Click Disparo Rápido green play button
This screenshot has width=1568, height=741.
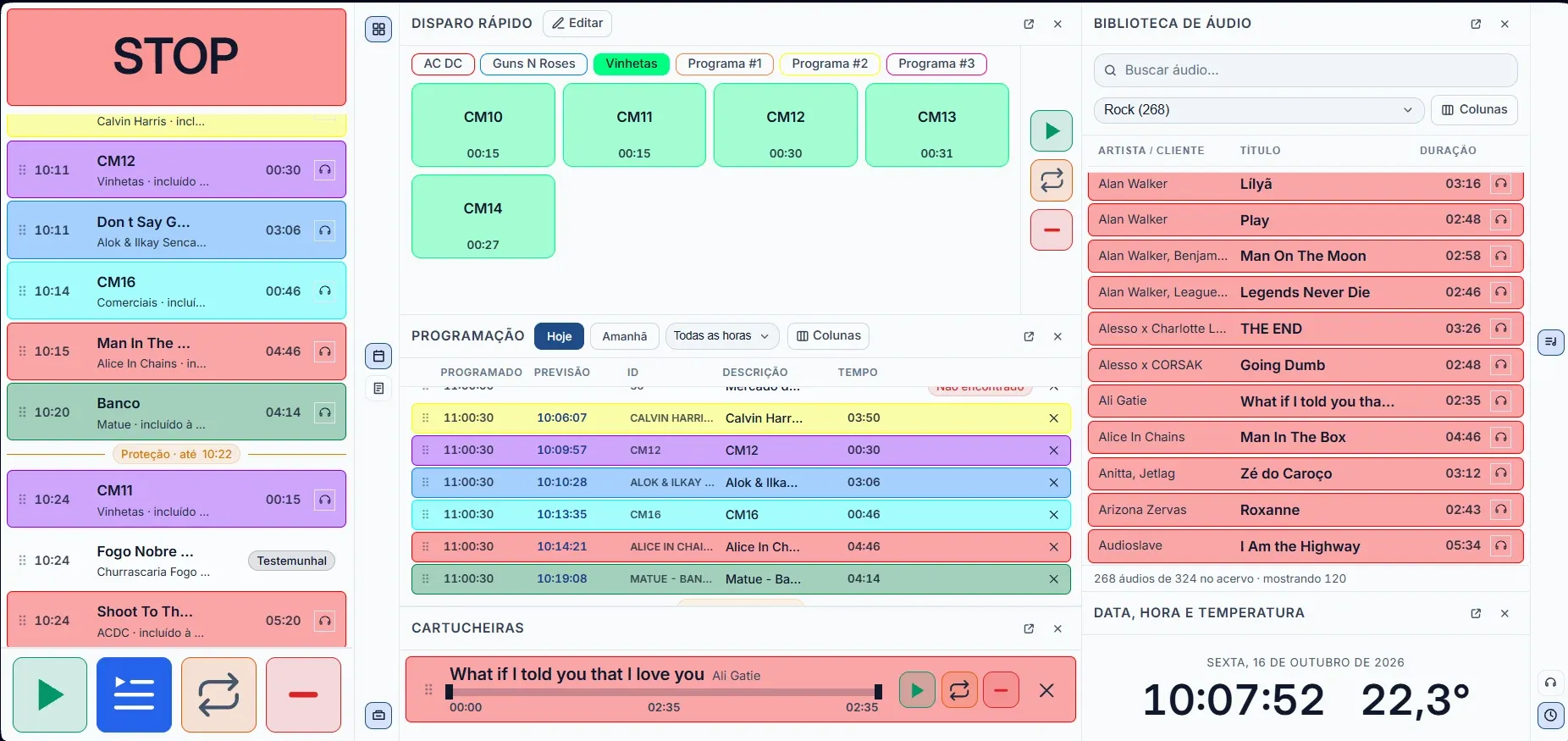(x=1052, y=131)
